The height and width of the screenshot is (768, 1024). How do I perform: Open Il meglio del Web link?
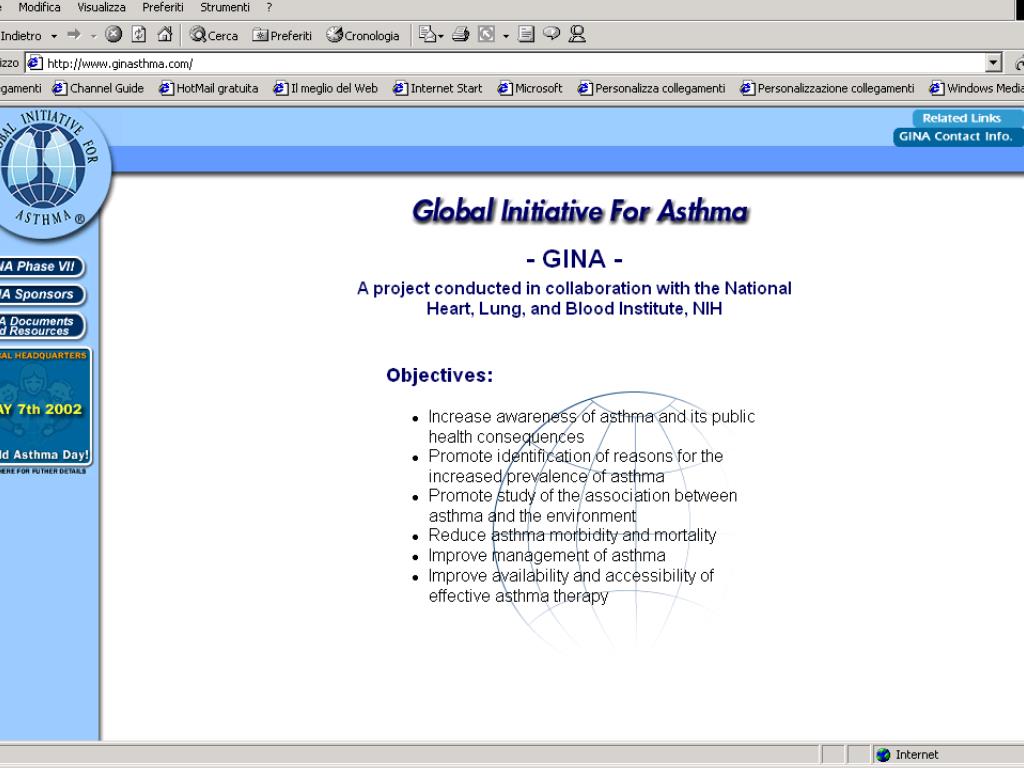(x=325, y=88)
